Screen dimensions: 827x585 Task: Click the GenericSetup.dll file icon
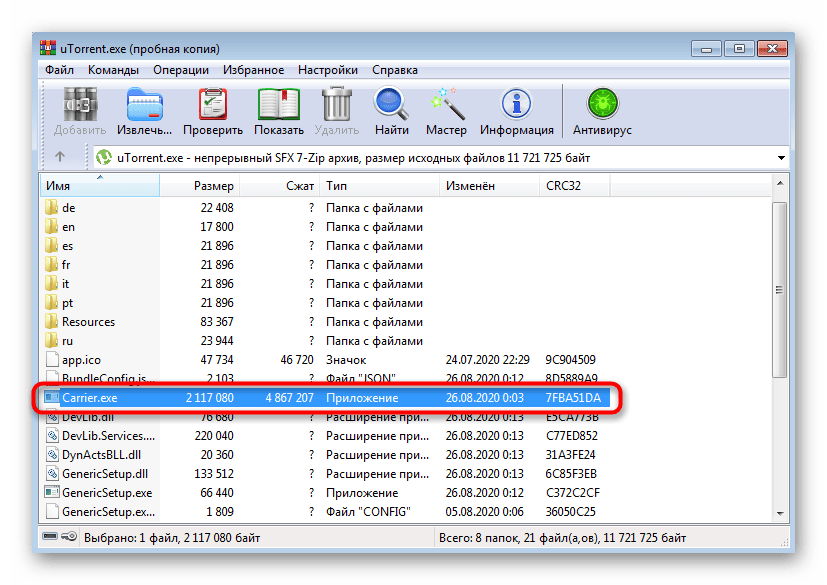(x=52, y=473)
